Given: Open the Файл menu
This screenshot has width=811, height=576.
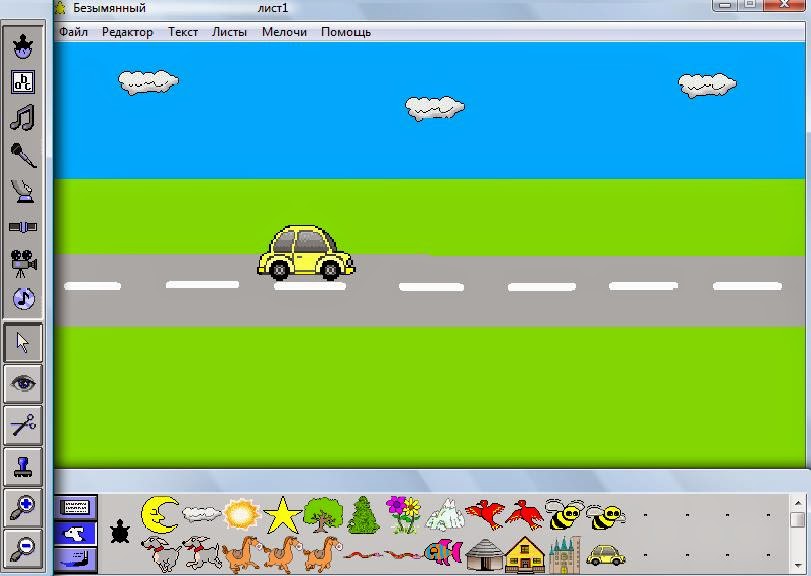Looking at the screenshot, I should 73,32.
